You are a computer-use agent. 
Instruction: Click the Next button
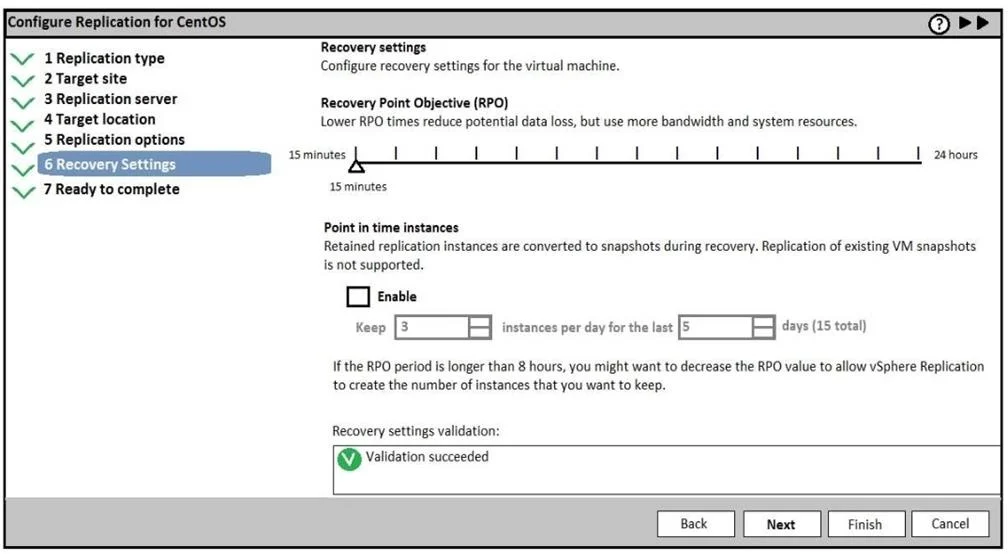(782, 524)
